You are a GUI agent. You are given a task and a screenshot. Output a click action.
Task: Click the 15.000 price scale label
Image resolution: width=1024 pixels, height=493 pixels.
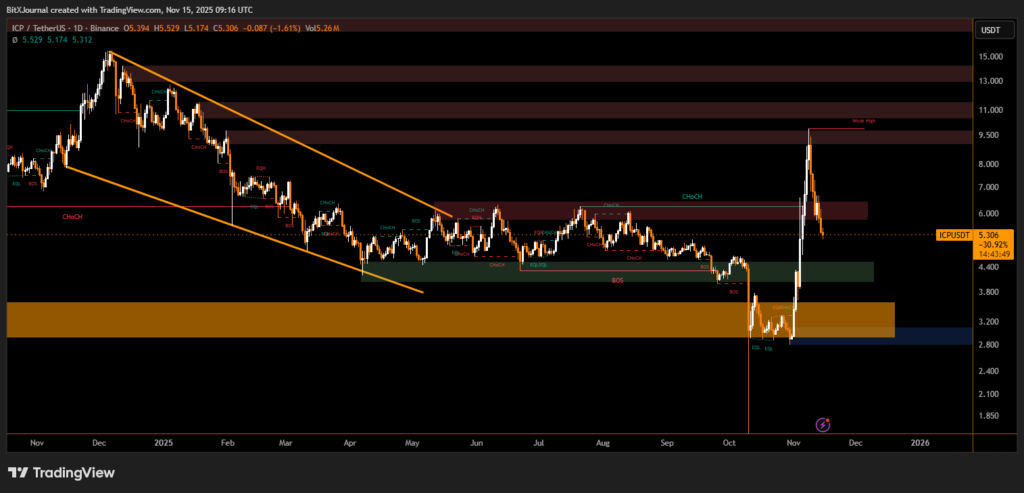coord(990,57)
